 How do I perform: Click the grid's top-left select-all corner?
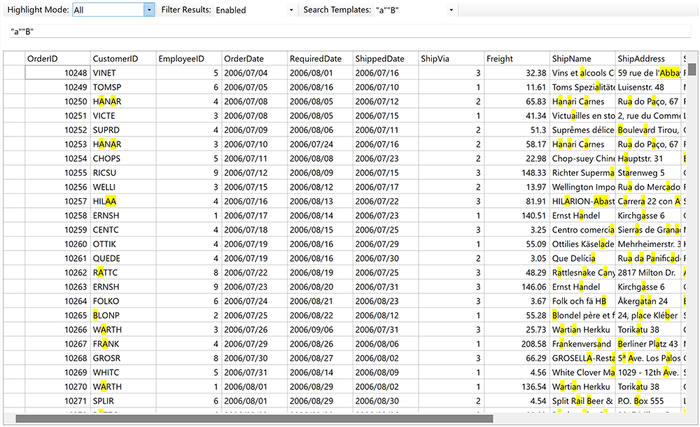pyautogui.click(x=12, y=58)
